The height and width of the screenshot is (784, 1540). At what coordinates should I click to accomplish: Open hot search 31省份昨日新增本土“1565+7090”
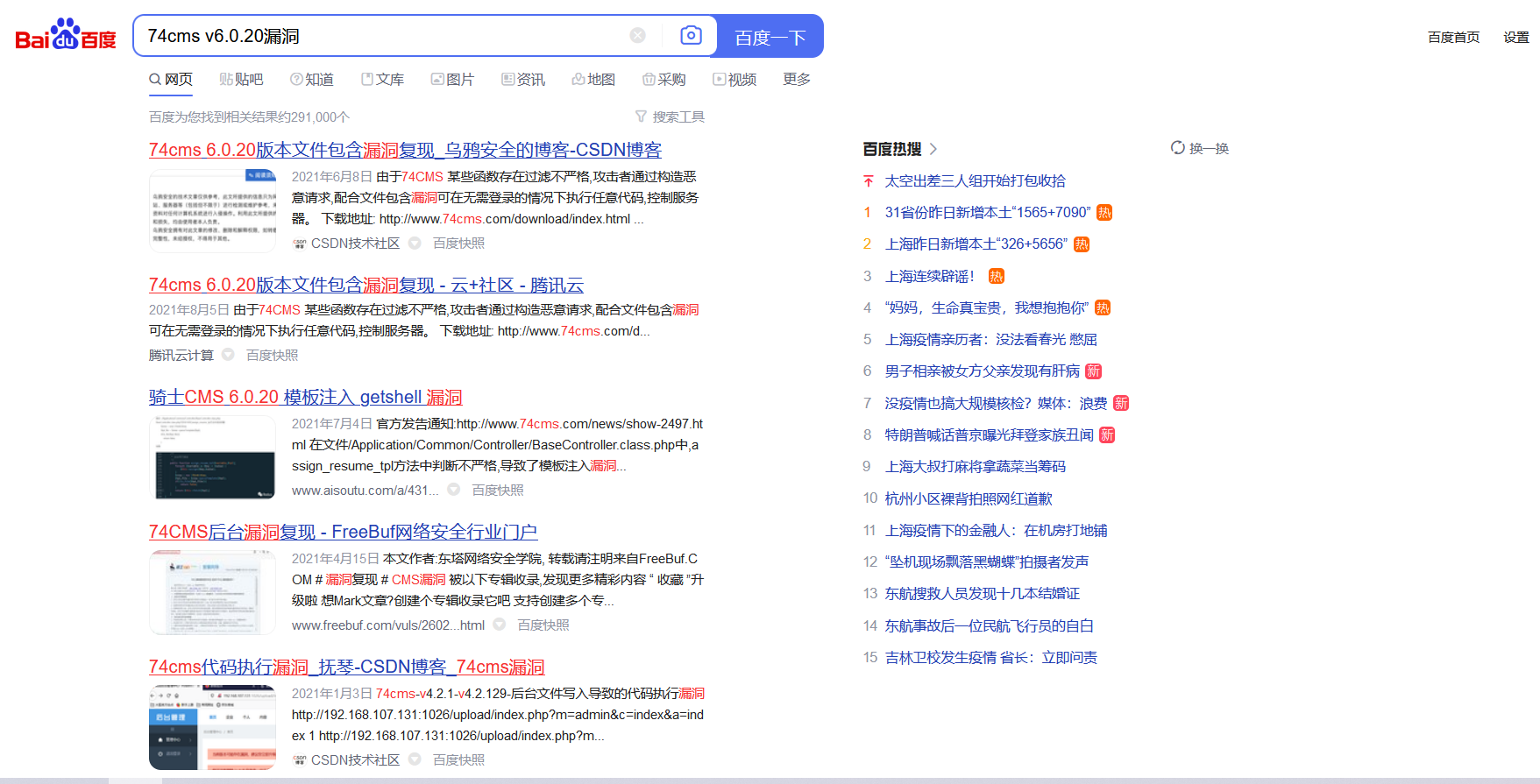(988, 213)
